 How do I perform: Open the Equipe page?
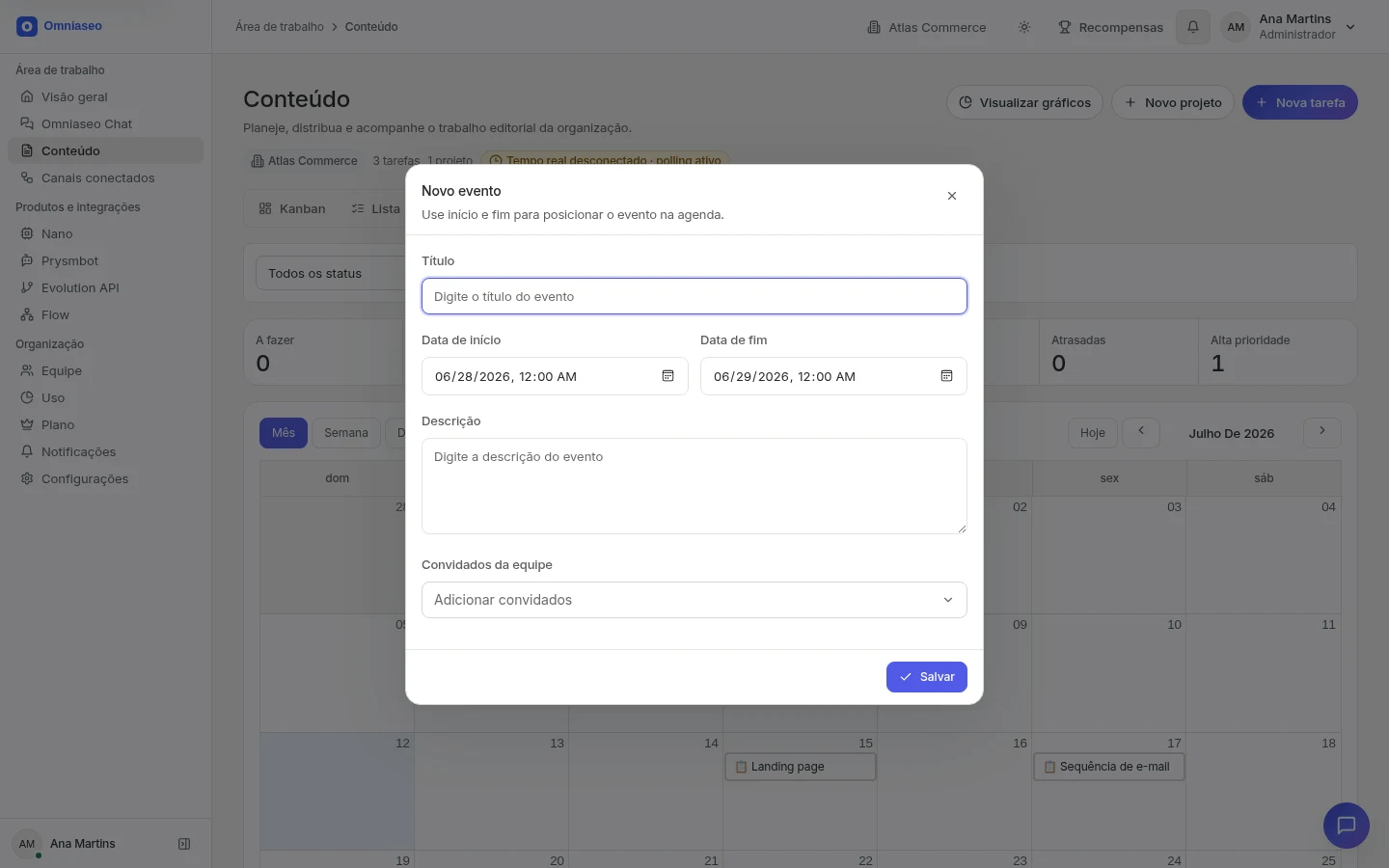click(x=105, y=370)
